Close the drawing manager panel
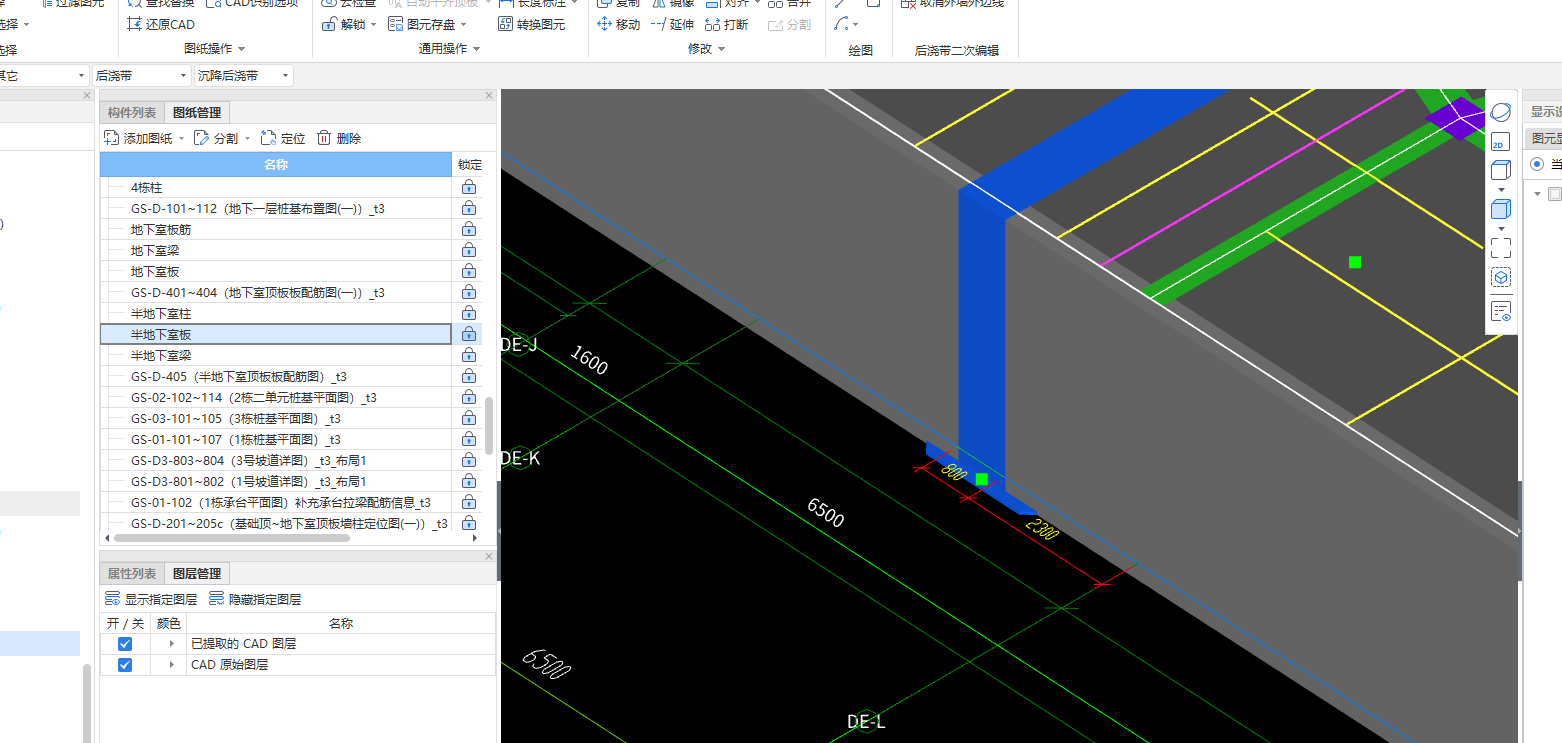1562x743 pixels. coord(489,95)
